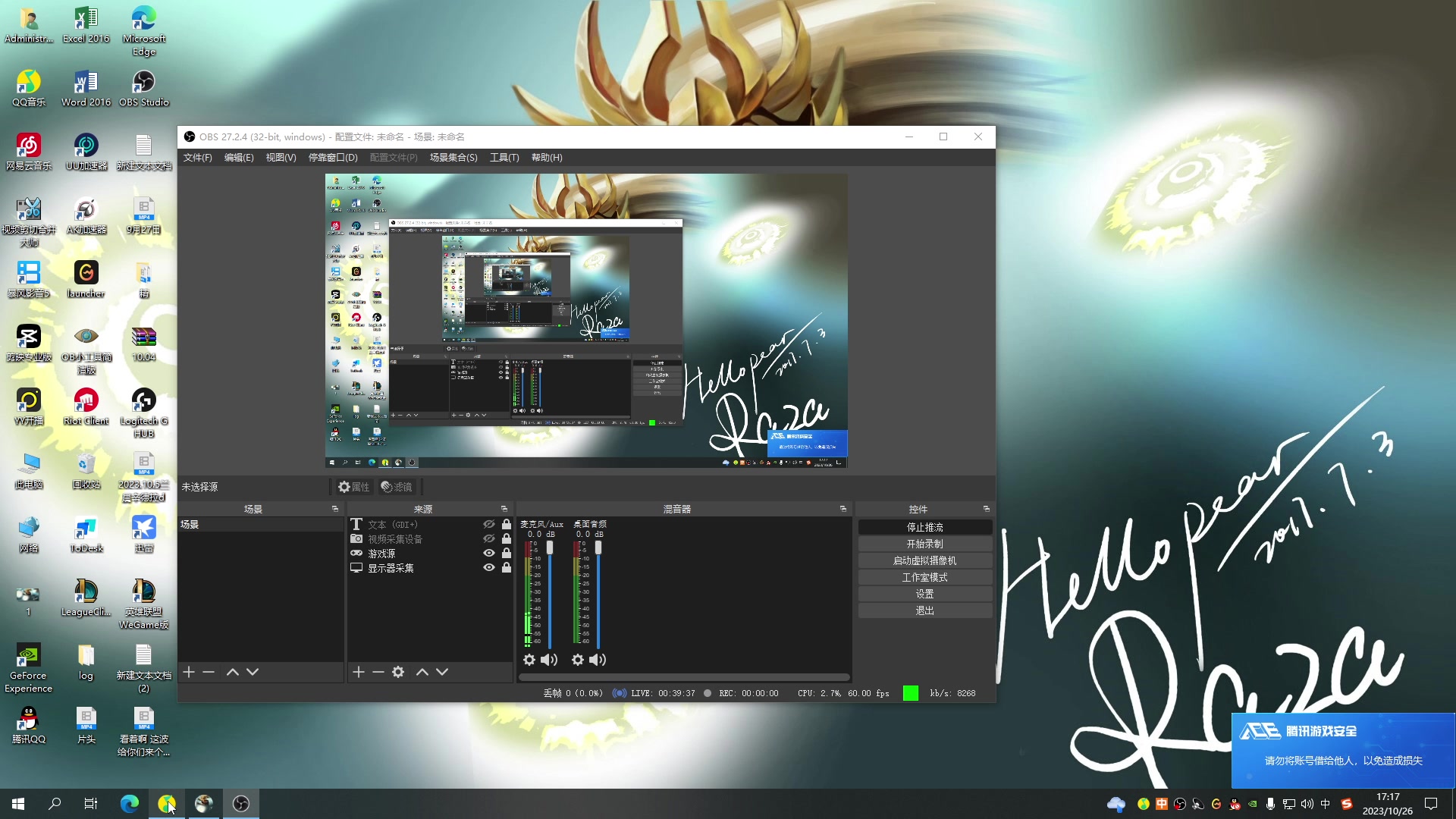Remove scene with the minus icon in 场景 panel
This screenshot has height=819, width=1456.
pos(209,672)
